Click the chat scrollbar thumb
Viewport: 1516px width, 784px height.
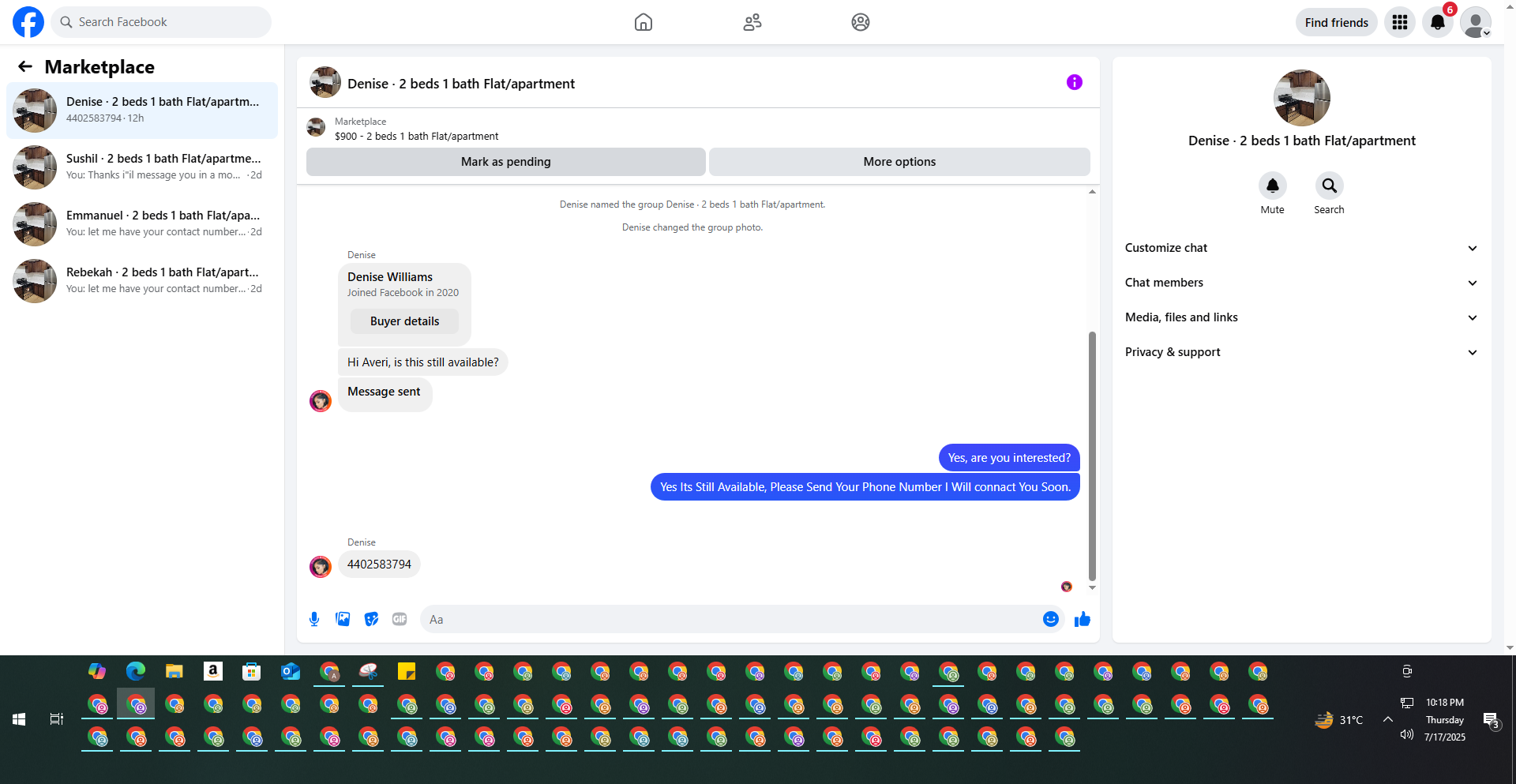1092,456
